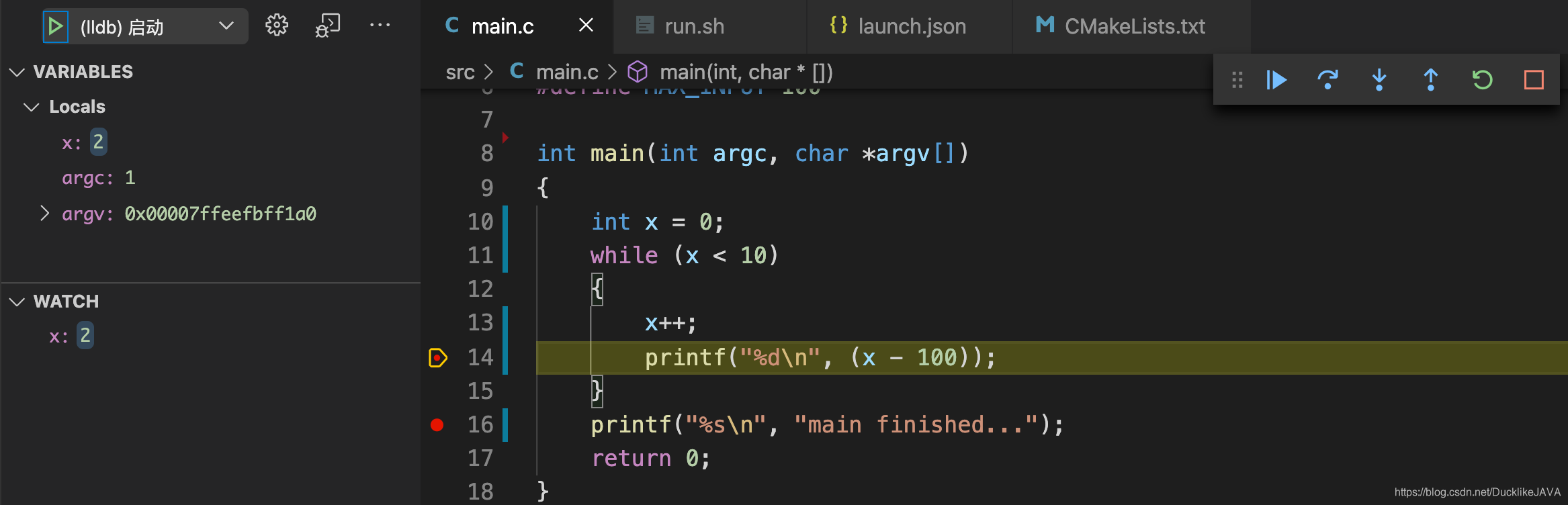Step over the current line
Screen dimensions: 1568x505
tap(1327, 80)
